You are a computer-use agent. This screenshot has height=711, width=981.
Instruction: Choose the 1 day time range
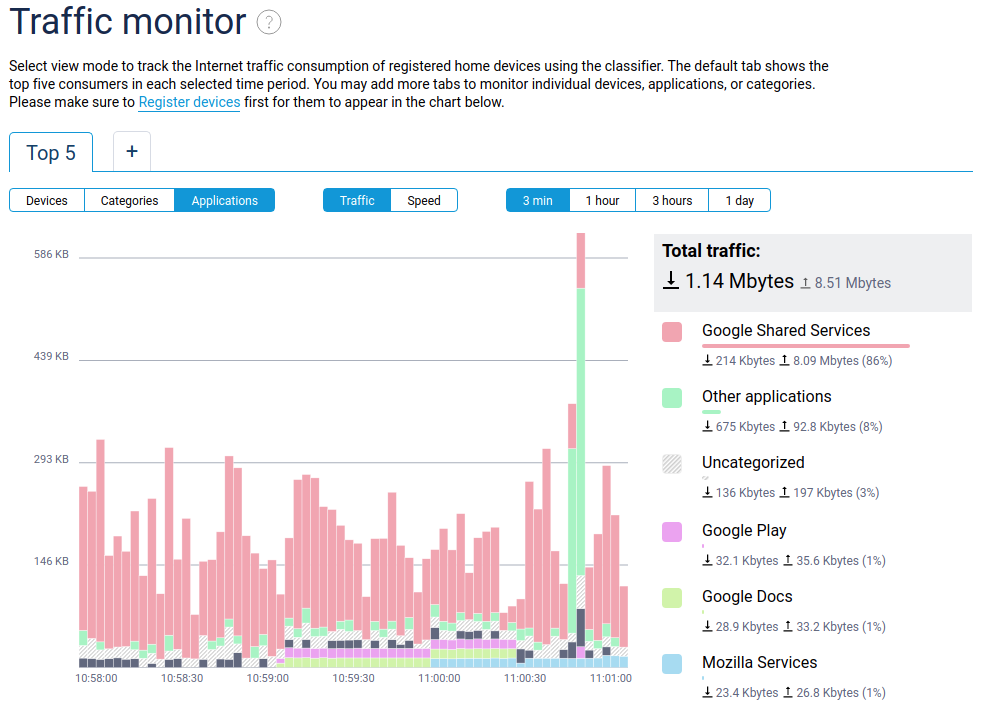pyautogui.click(x=740, y=201)
